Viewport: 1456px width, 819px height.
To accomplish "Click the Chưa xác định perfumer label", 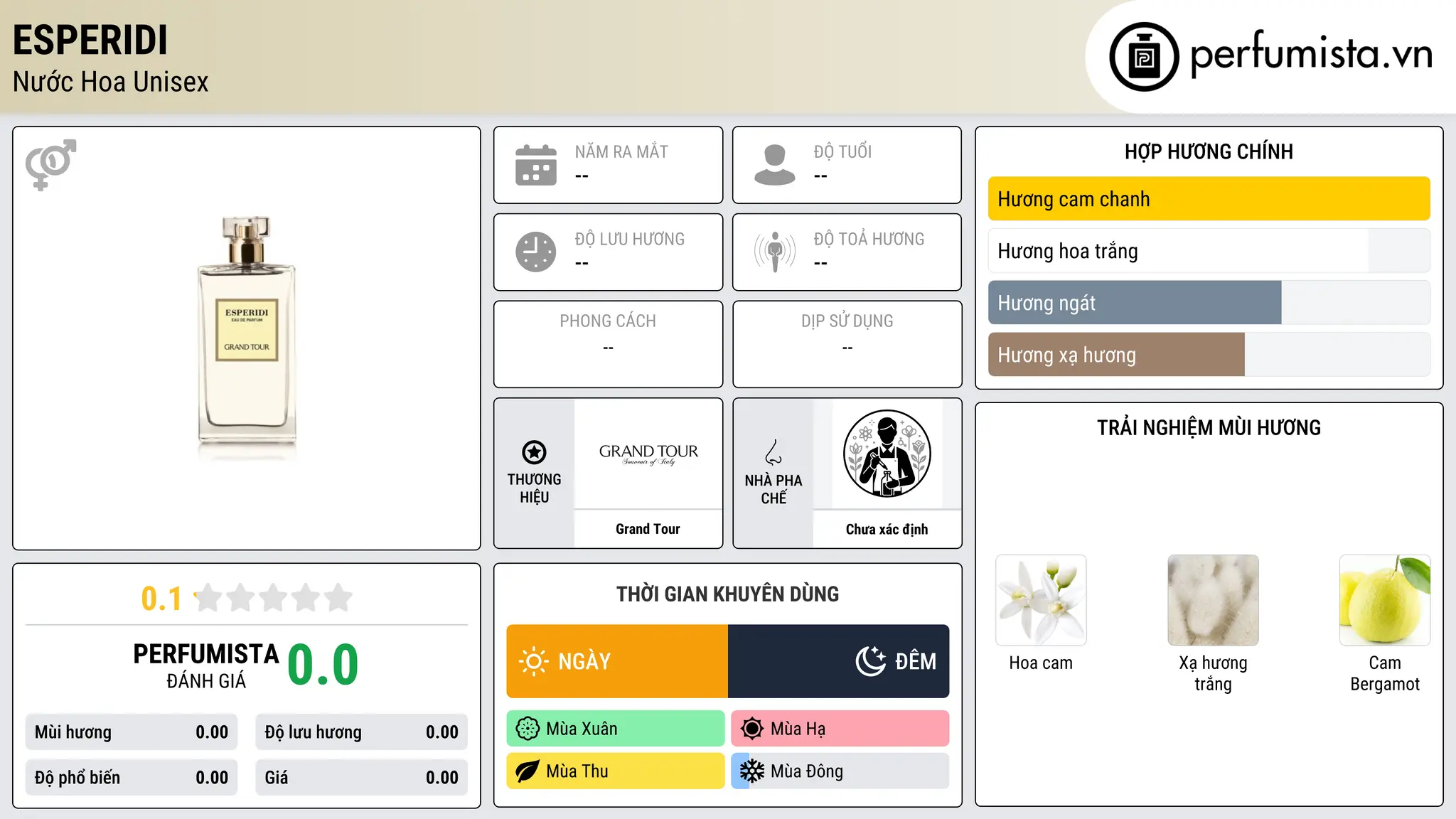I will click(x=887, y=529).
